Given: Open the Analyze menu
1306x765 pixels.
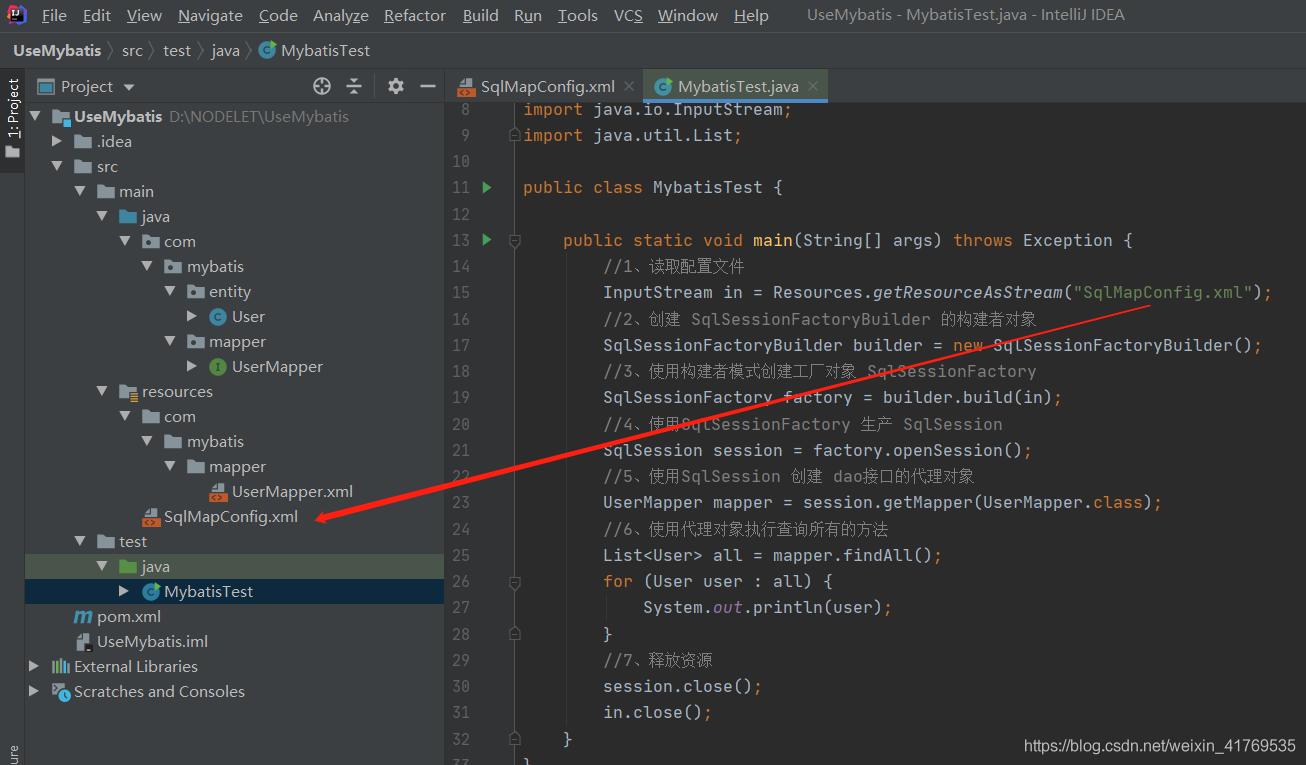Looking at the screenshot, I should pyautogui.click(x=341, y=15).
